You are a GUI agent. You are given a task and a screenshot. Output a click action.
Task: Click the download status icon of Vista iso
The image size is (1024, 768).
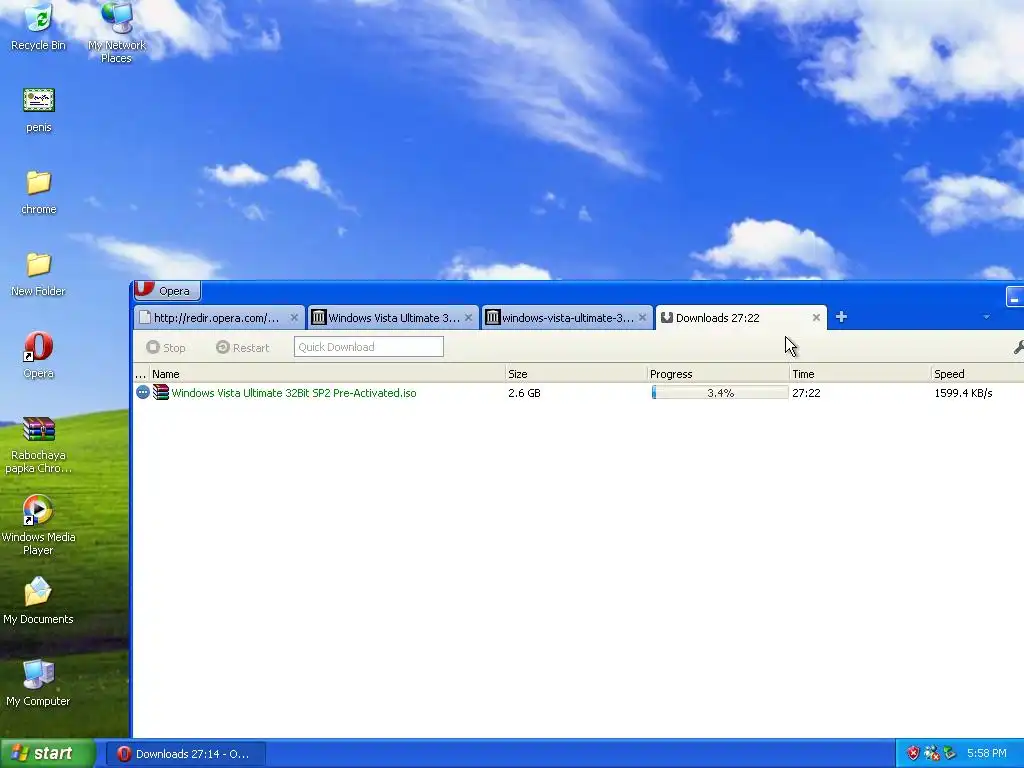click(142, 392)
